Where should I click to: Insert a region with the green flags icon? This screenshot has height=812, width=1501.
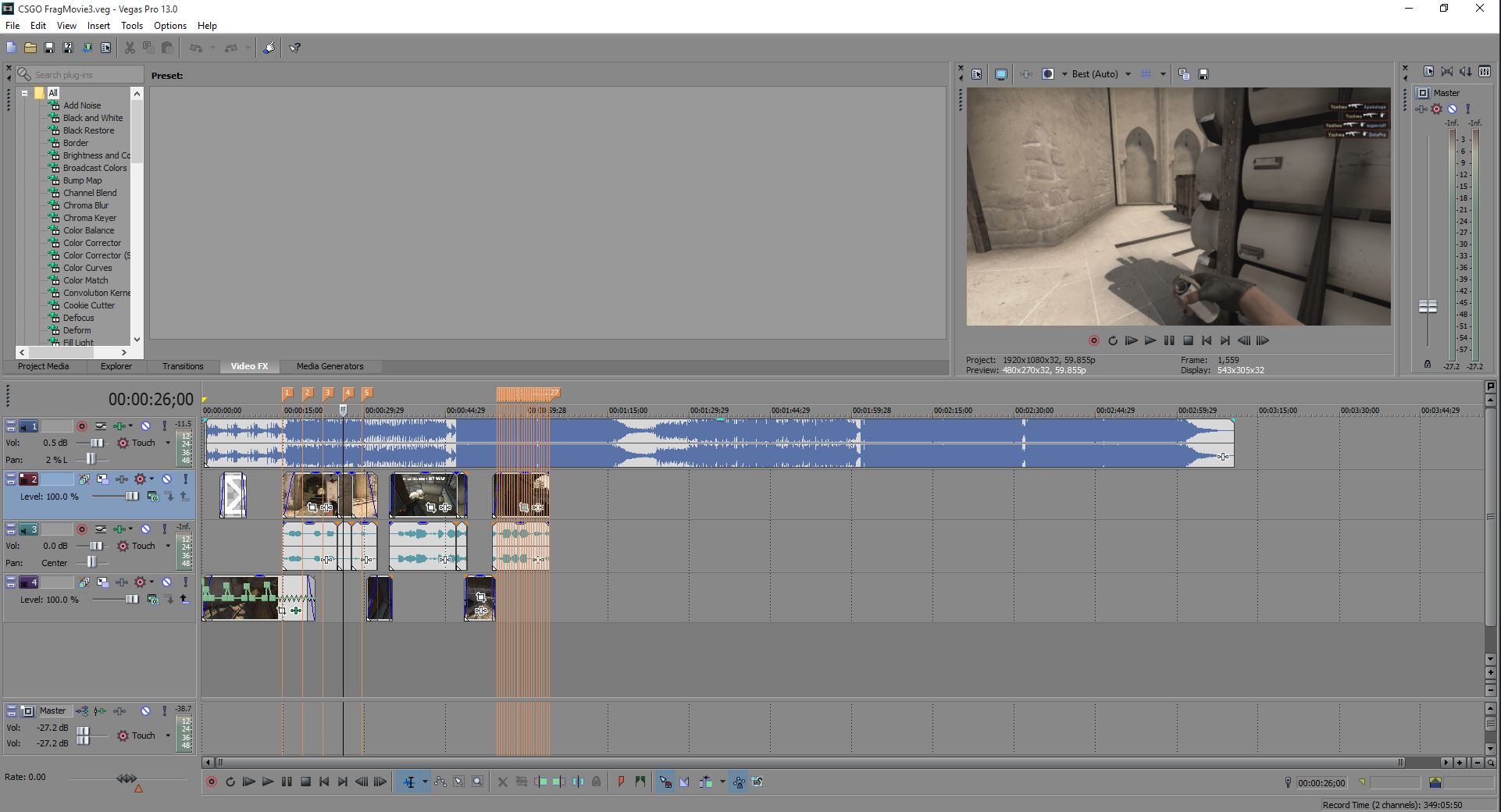(x=640, y=782)
